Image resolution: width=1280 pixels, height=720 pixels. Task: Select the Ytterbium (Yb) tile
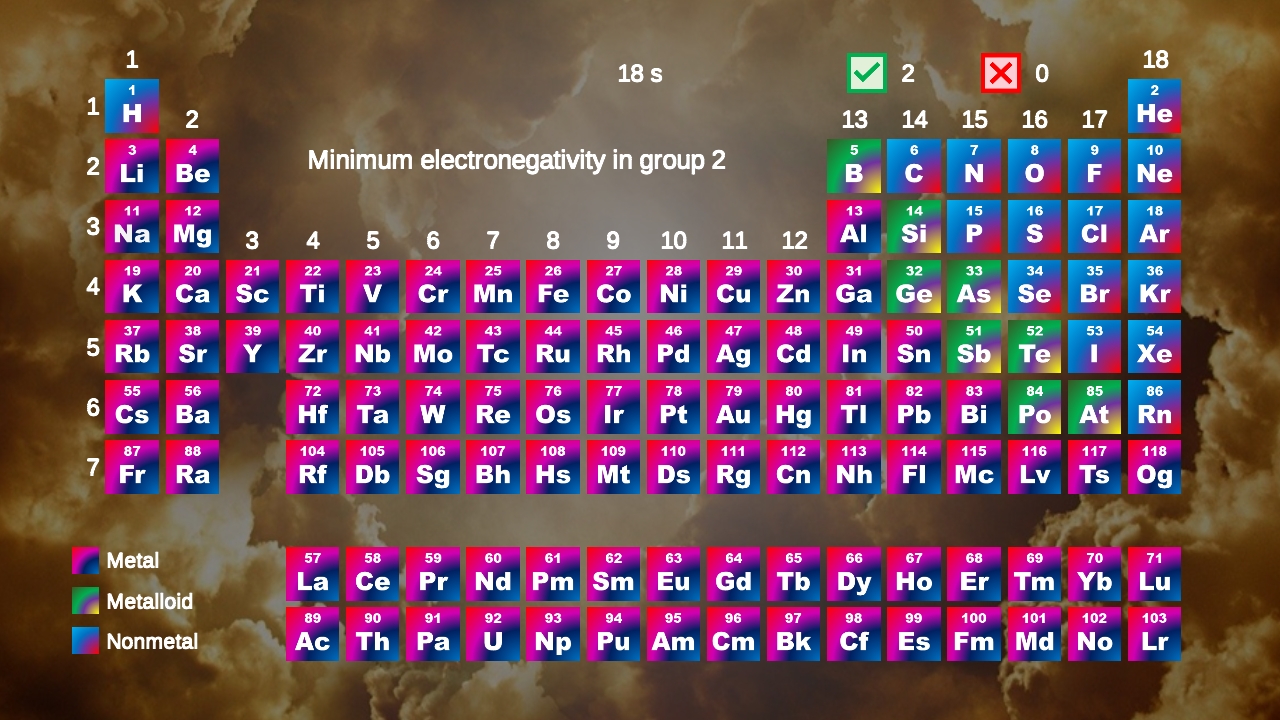pyautogui.click(x=1094, y=574)
